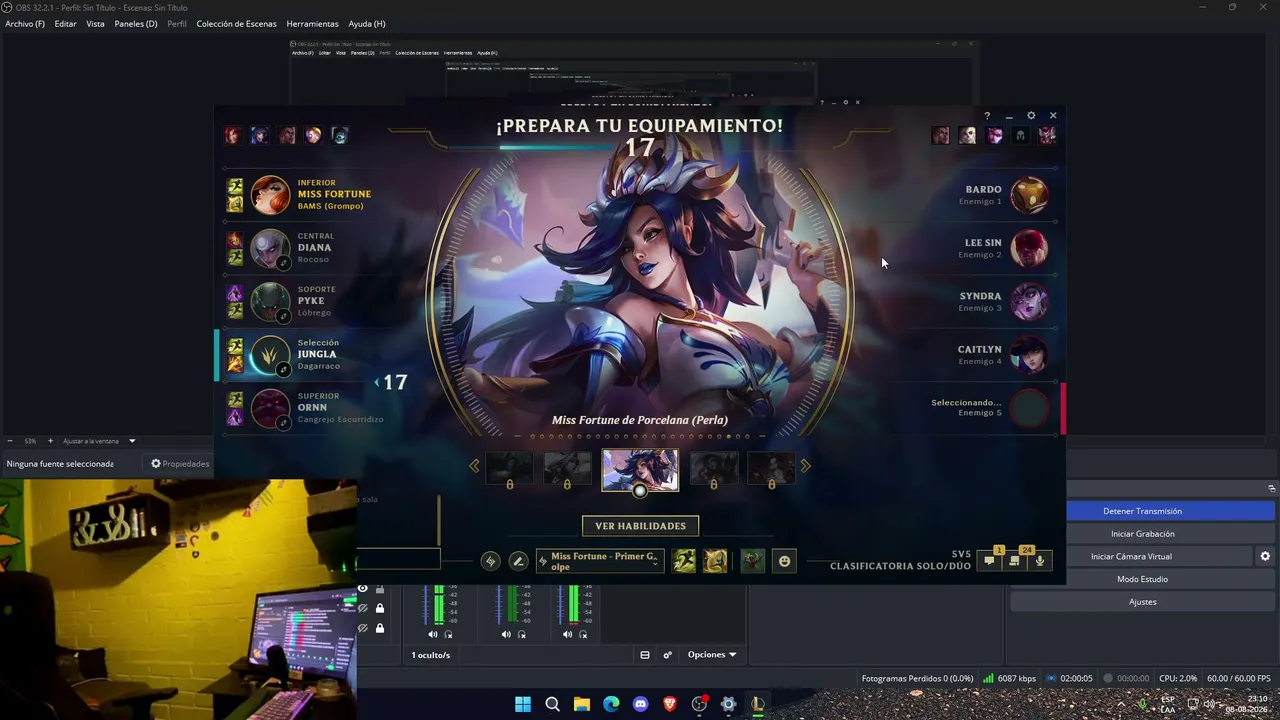Click Lee Sin enemy champion portrait
1280x720 pixels.
[x=1029, y=248]
